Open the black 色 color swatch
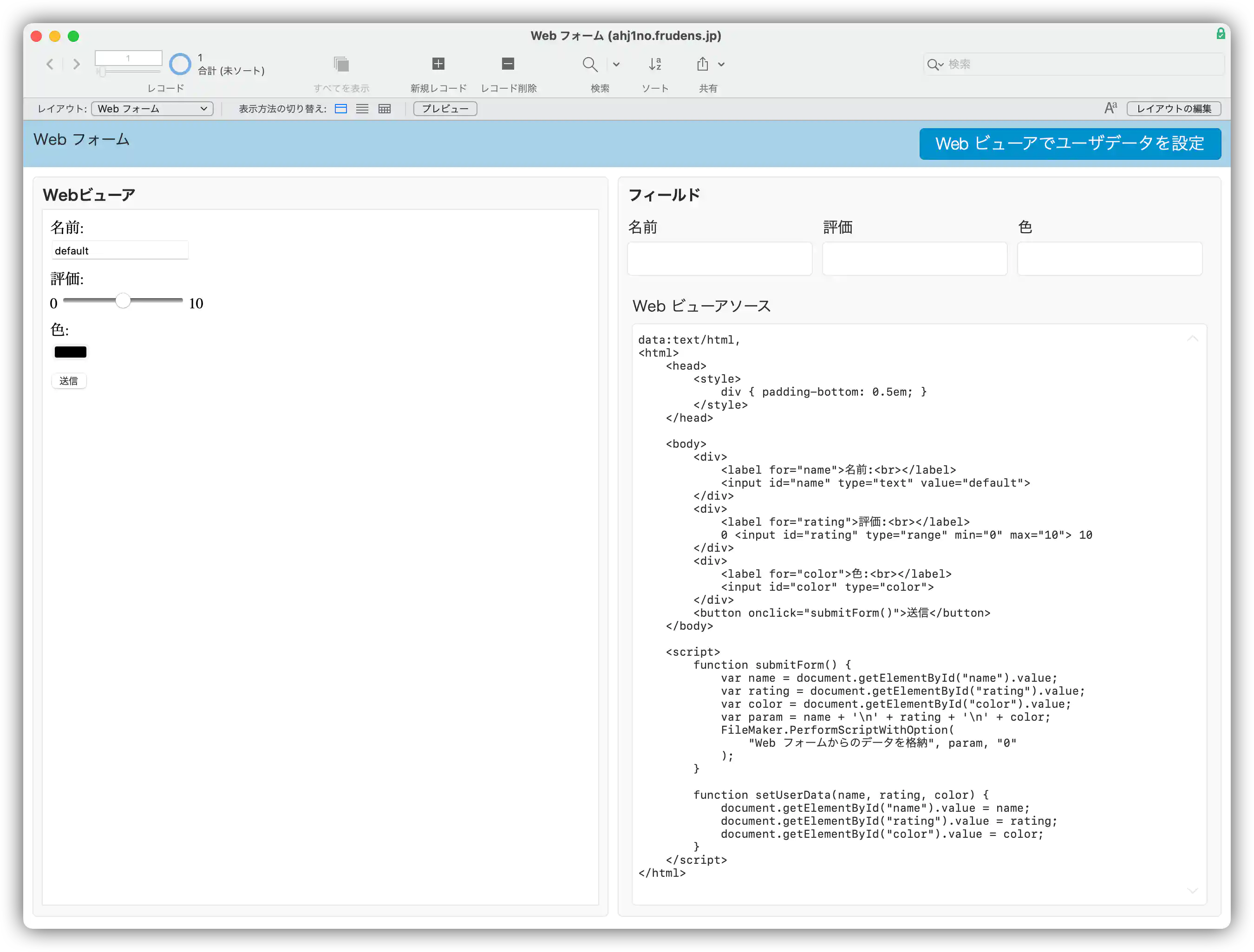This screenshot has width=1254, height=952. click(x=70, y=352)
